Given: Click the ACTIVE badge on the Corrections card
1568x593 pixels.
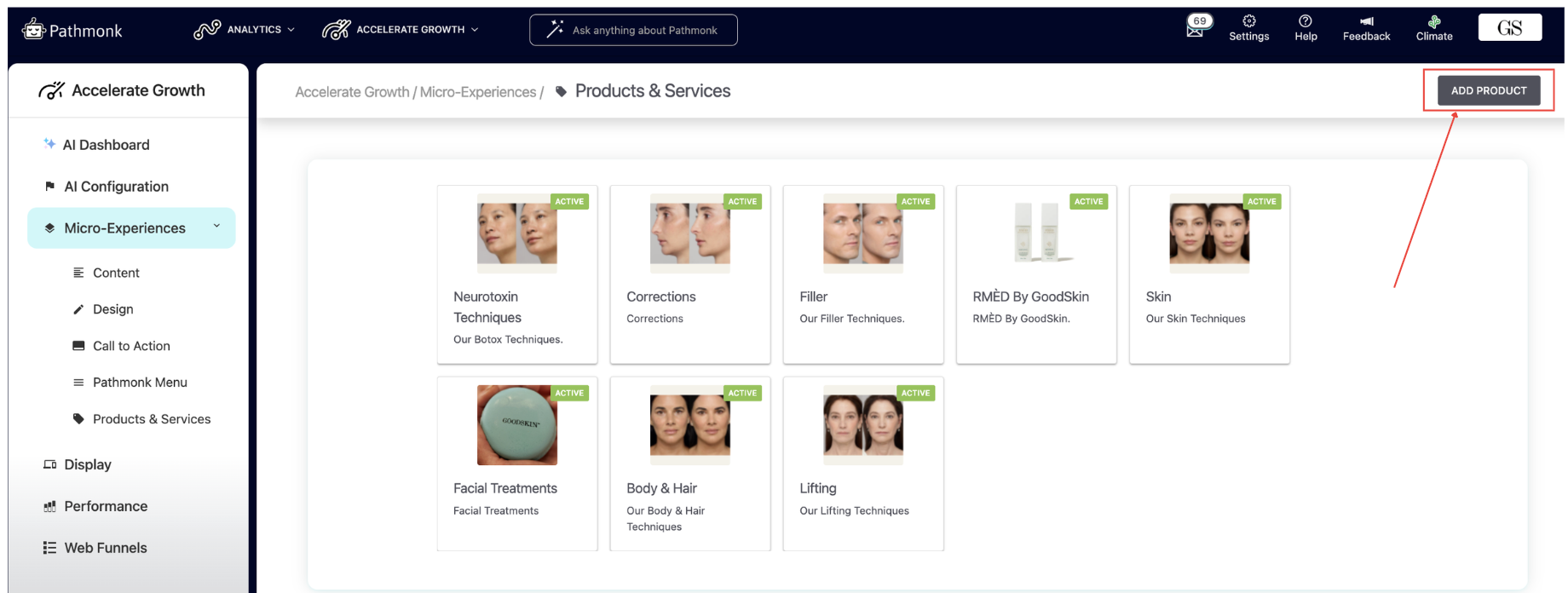Looking at the screenshot, I should [x=742, y=202].
